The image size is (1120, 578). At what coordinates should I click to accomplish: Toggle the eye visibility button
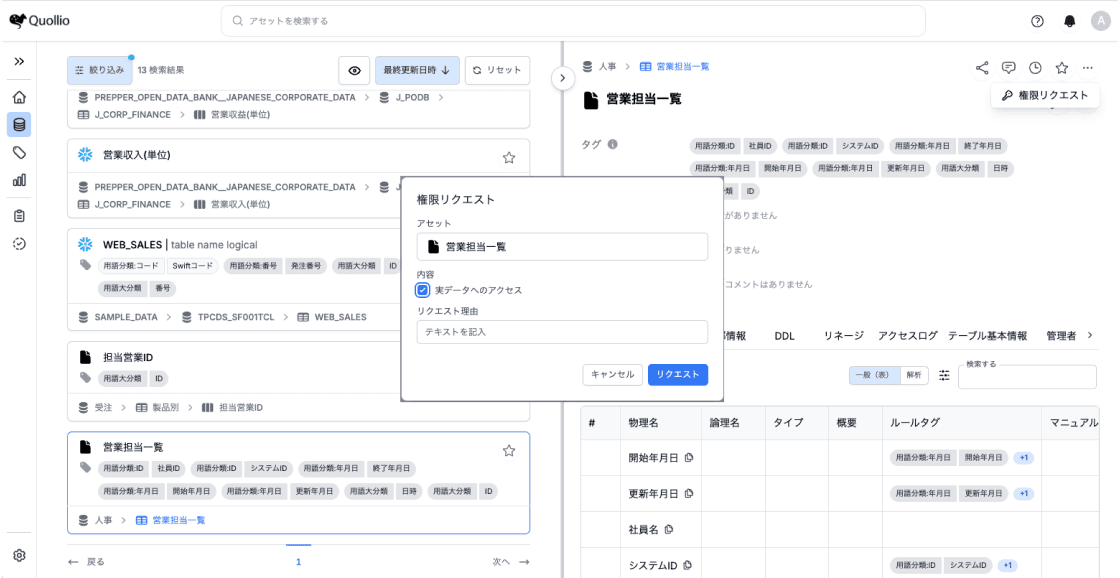tap(354, 70)
